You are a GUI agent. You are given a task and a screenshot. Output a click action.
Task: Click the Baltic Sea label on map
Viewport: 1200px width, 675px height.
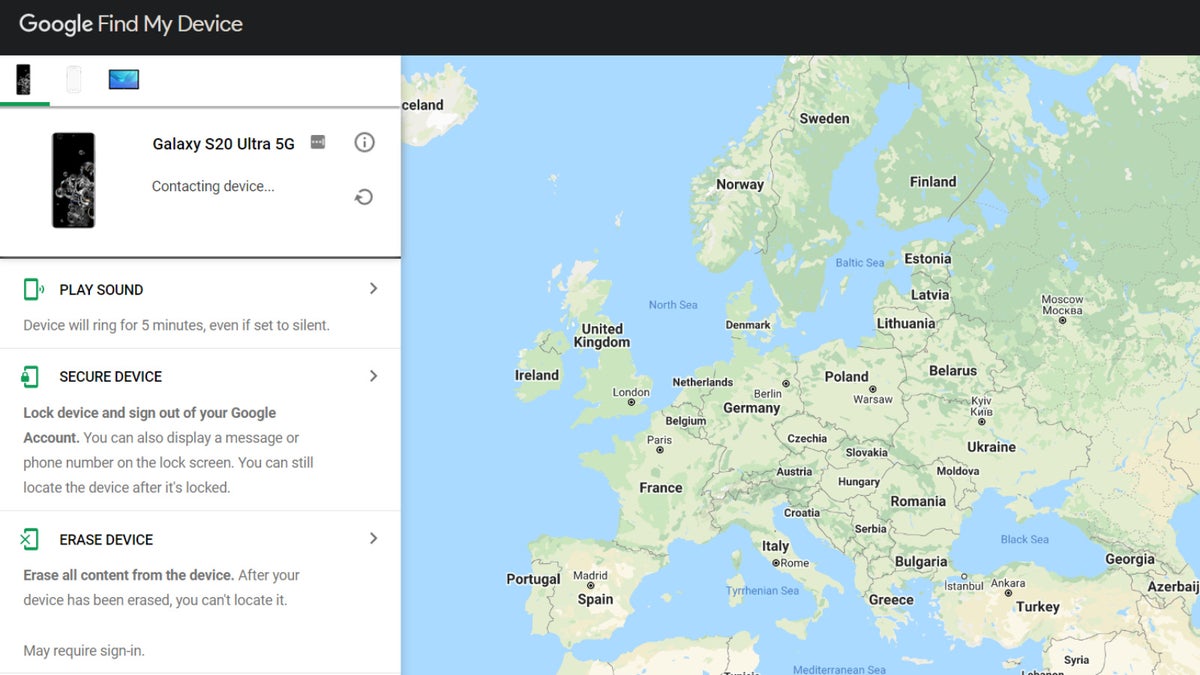[x=860, y=263]
